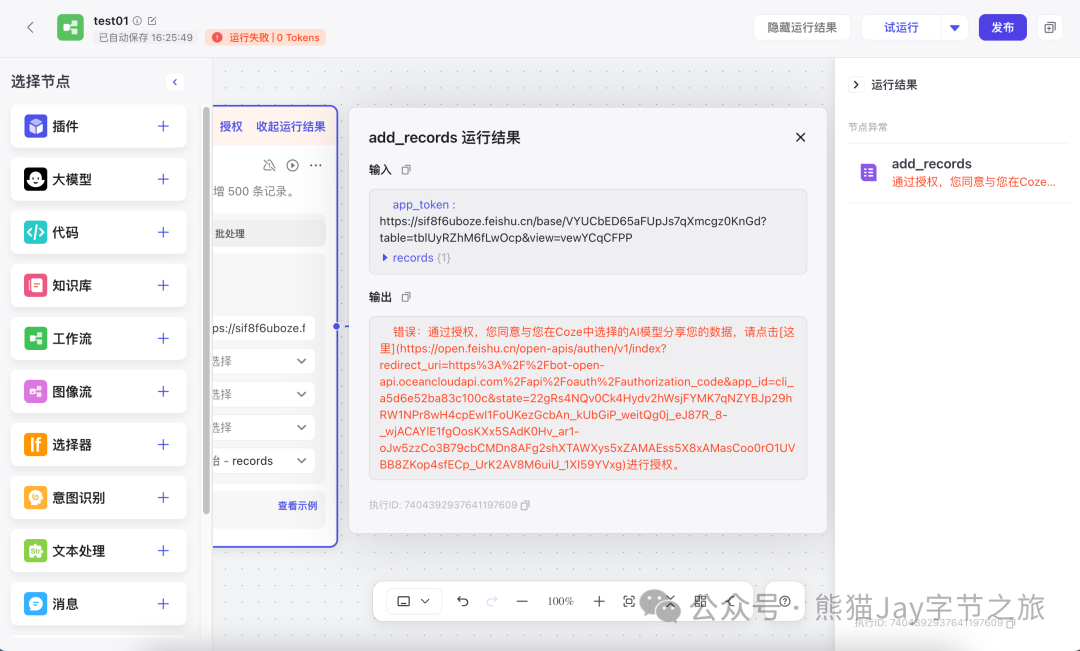Add a 意图识别 intent node
The width and height of the screenshot is (1080, 651).
[x=163, y=497]
